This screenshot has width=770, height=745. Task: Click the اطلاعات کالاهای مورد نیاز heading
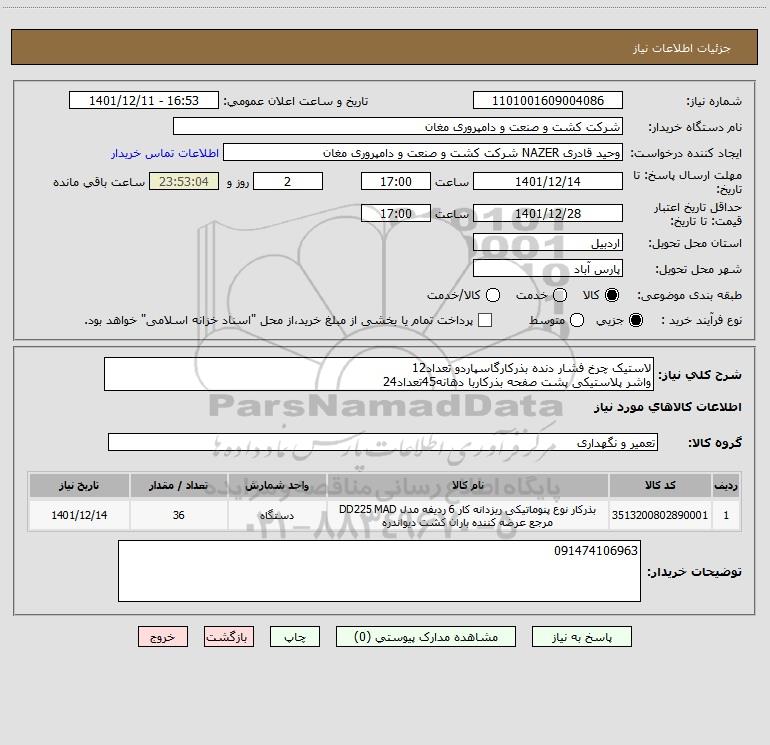pos(667,407)
